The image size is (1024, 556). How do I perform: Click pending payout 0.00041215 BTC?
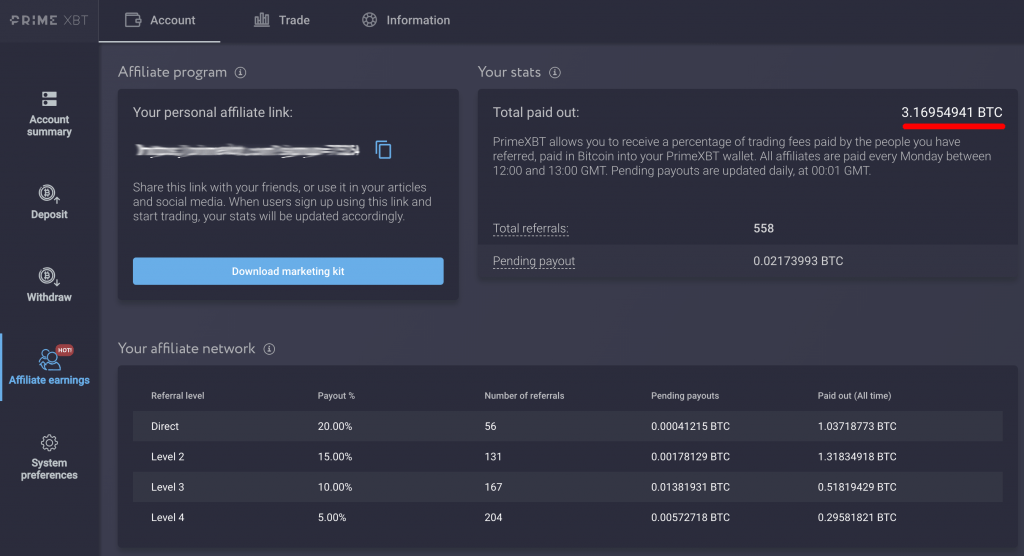point(690,427)
